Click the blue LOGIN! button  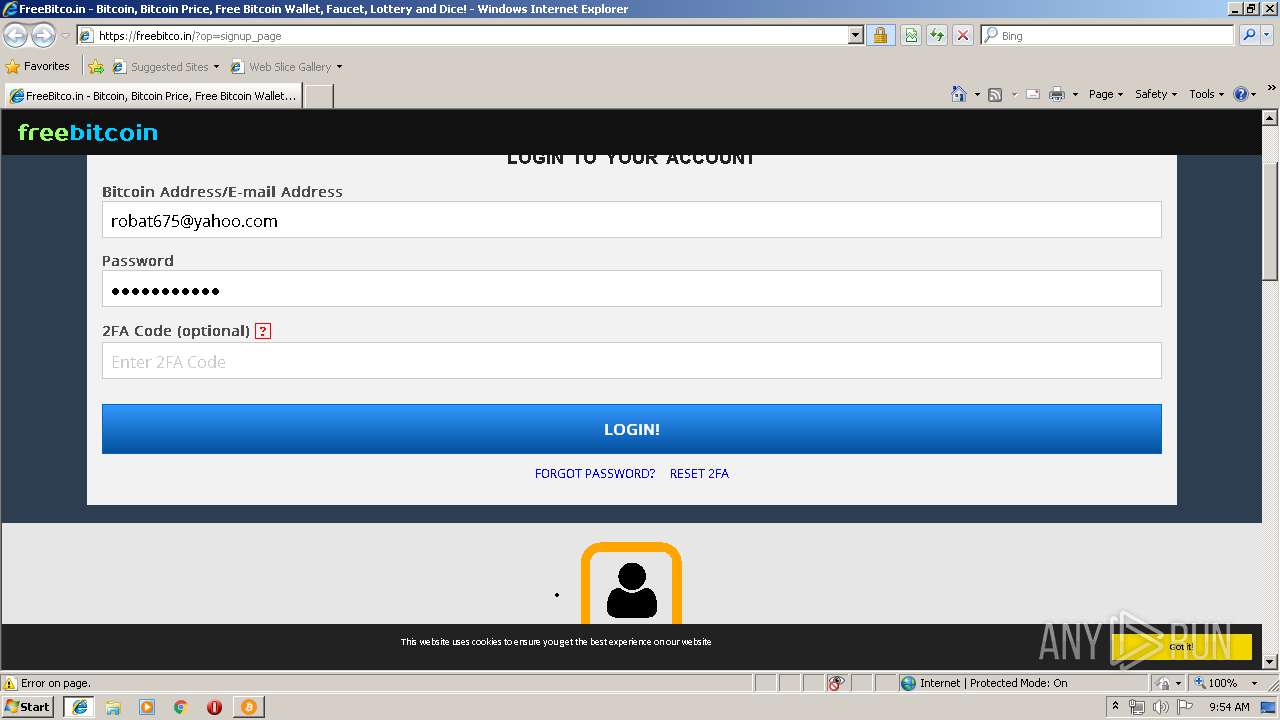pos(632,429)
